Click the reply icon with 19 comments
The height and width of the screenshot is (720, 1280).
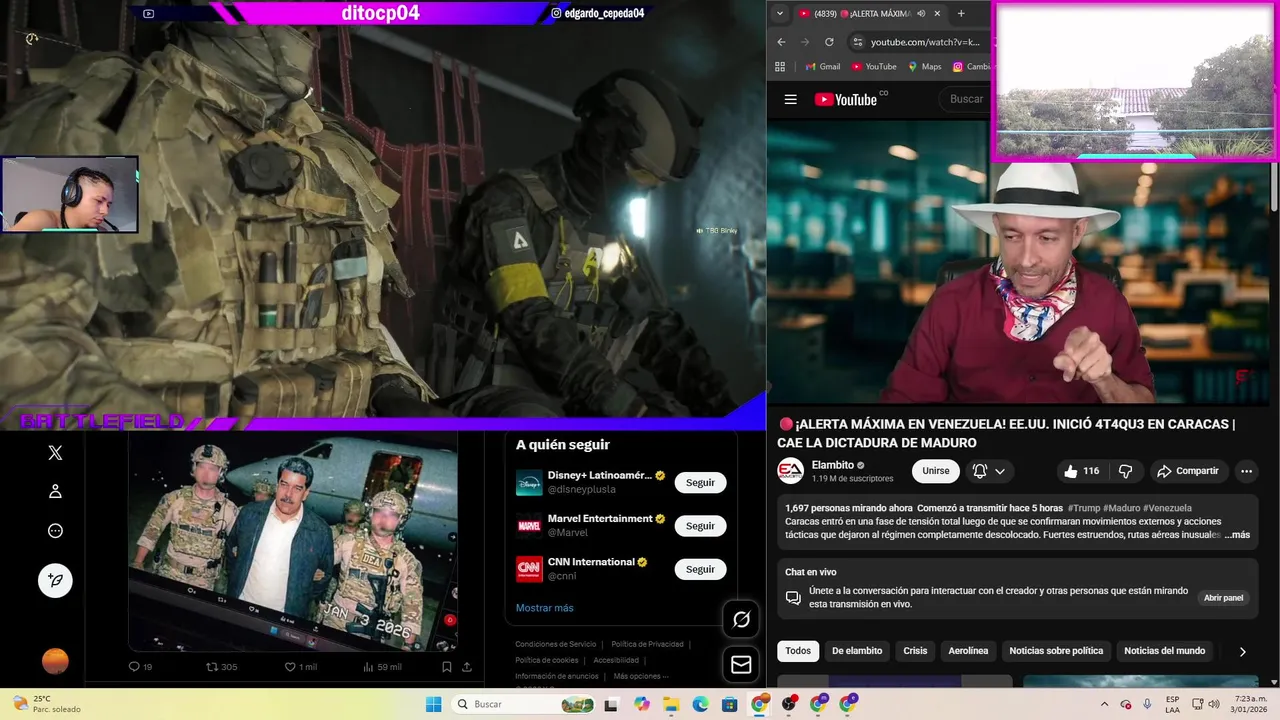(x=134, y=667)
